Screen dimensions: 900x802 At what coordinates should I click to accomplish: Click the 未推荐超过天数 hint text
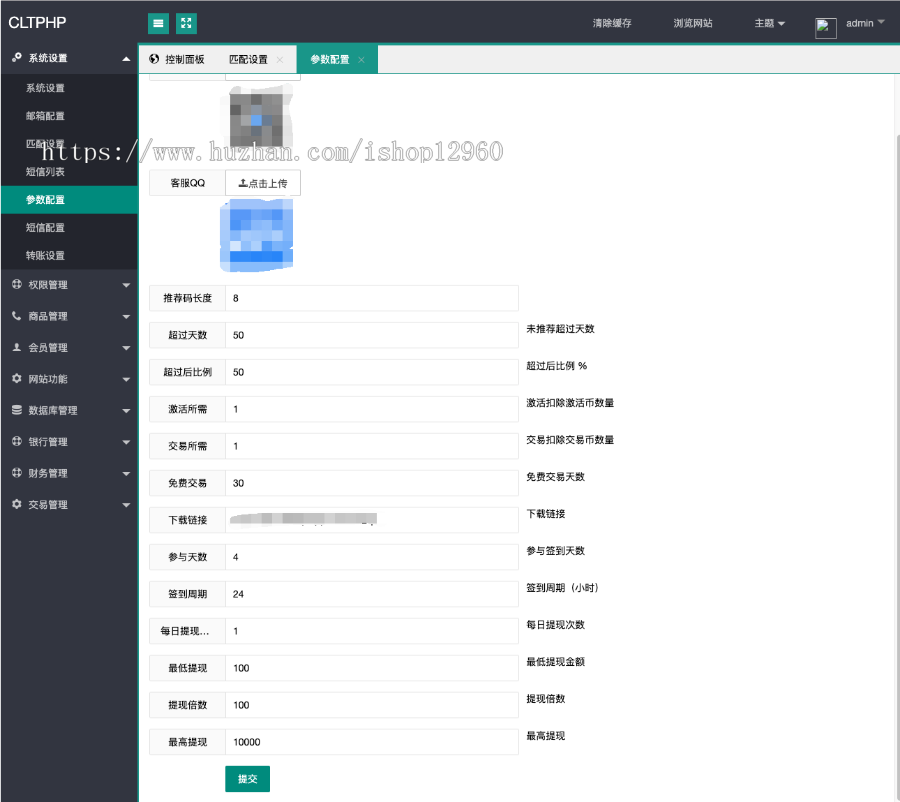click(x=560, y=329)
